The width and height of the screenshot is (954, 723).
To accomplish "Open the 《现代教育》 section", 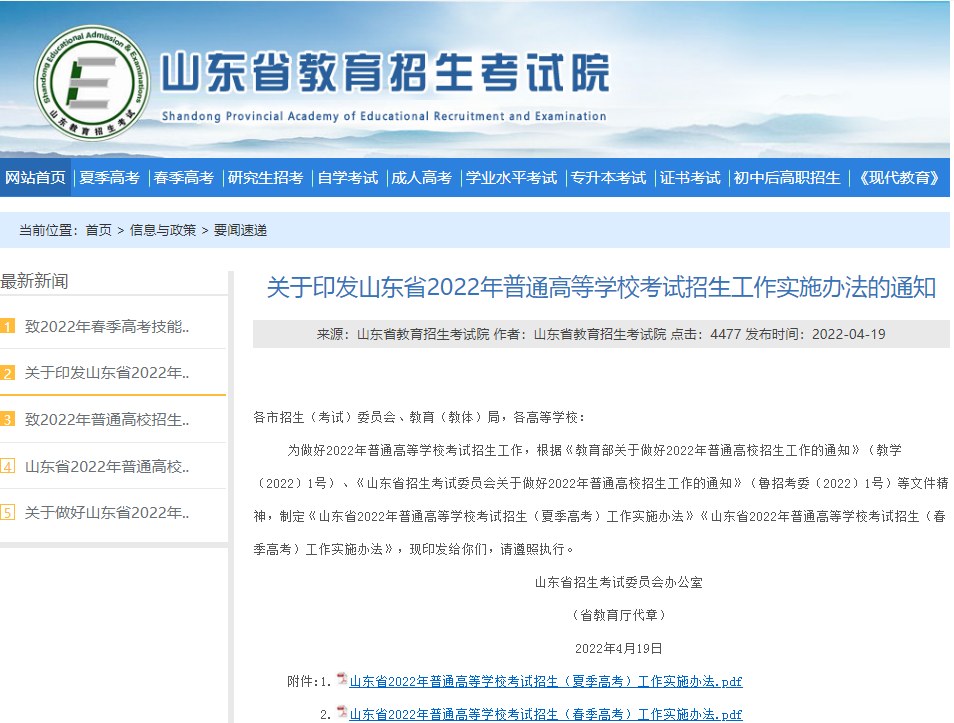I will 898,177.
